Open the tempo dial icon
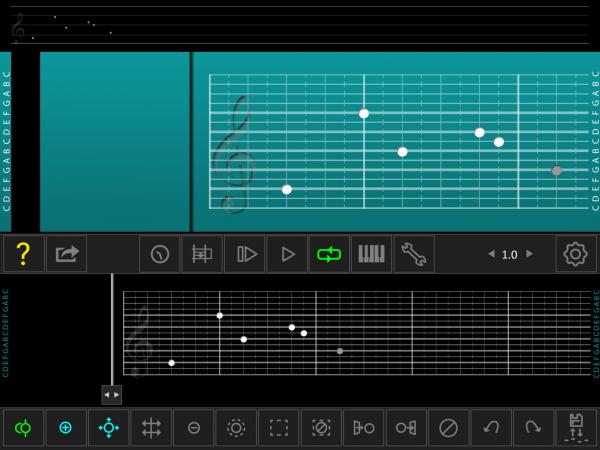Image resolution: width=600 pixels, height=450 pixels. pyautogui.click(x=160, y=254)
